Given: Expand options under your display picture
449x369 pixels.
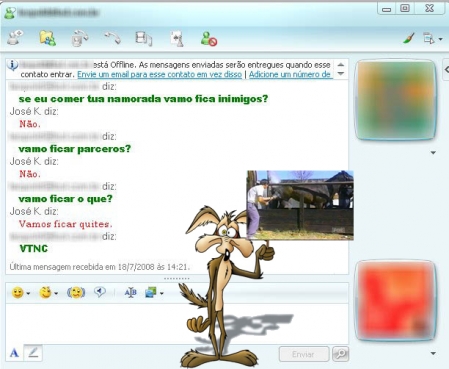Looking at the screenshot, I should coord(433,353).
